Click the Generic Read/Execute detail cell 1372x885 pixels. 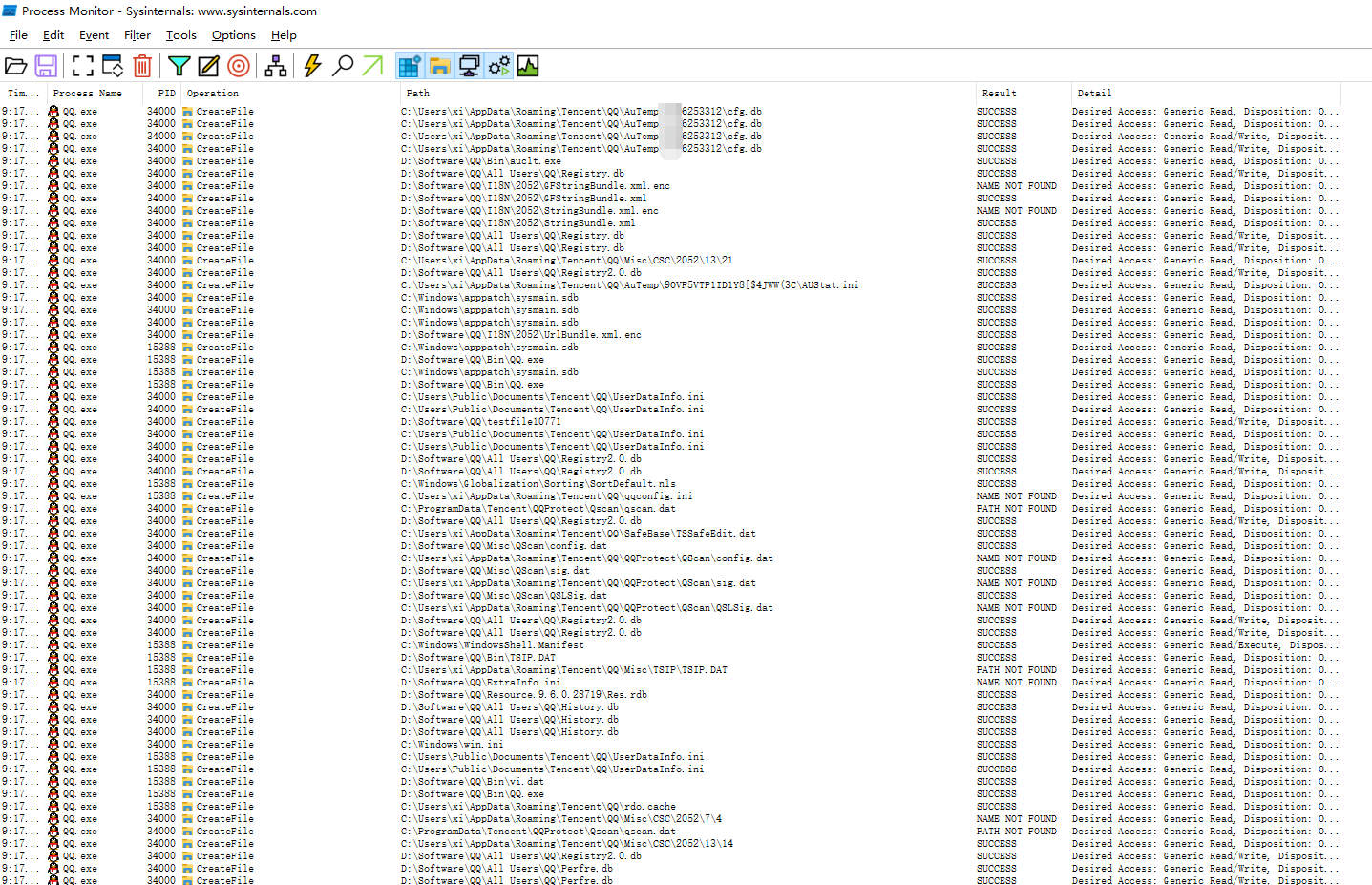[1206, 645]
